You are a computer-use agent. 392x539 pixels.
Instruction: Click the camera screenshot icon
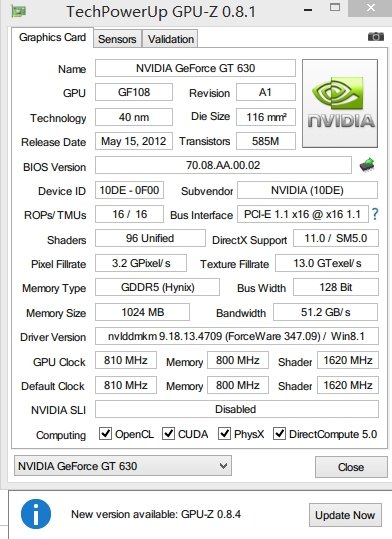(375, 36)
